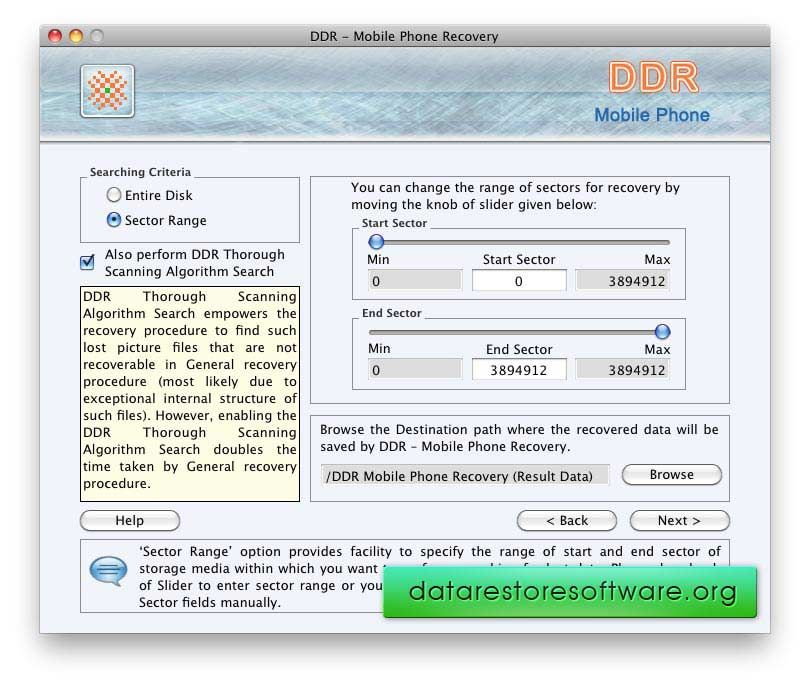
Task: Close the window with red button
Action: tap(55, 36)
